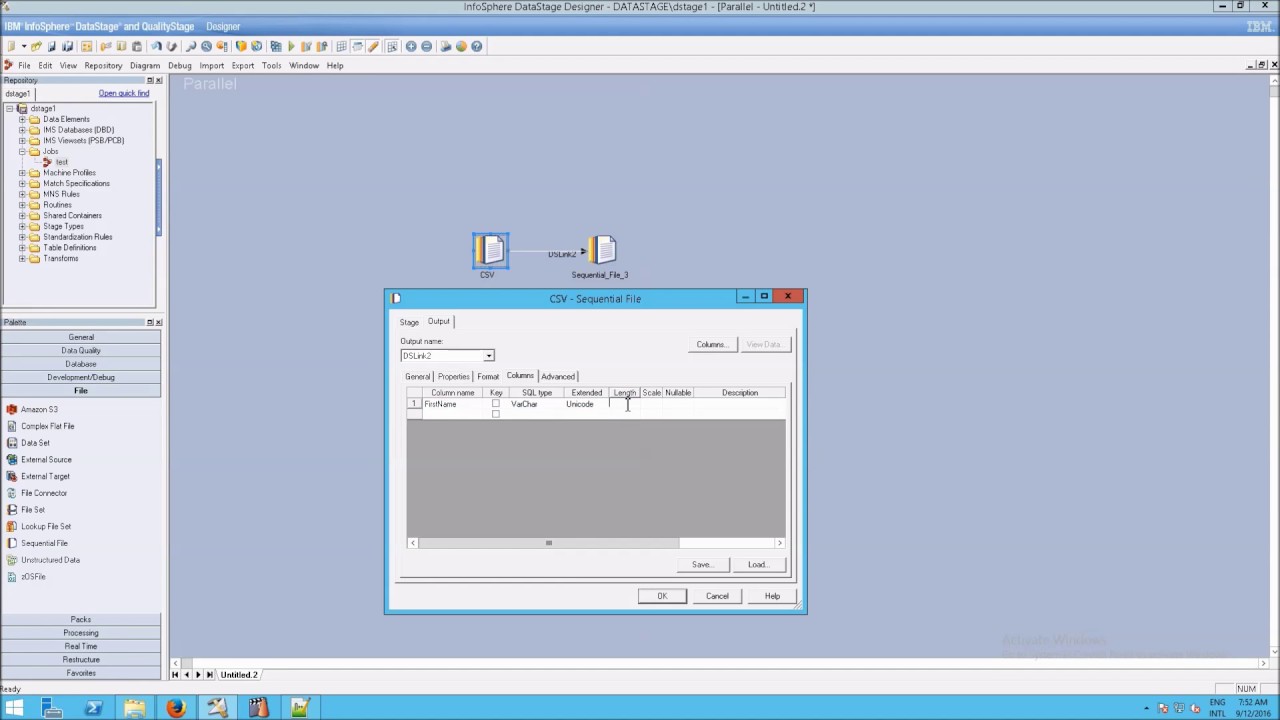Click the Save All toolbar icon
1280x720 pixels.
67,46
